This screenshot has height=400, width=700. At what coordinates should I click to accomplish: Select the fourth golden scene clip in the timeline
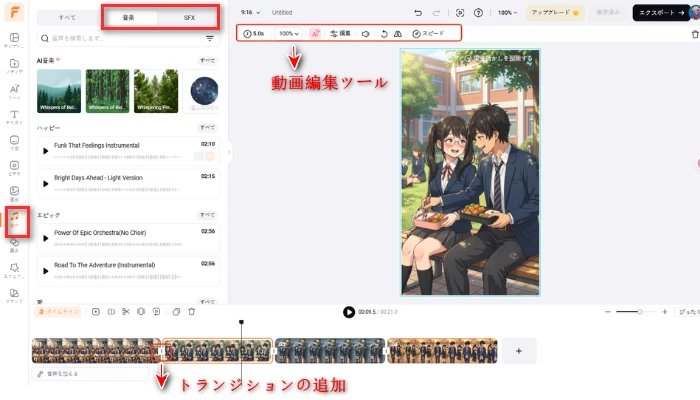pos(442,351)
